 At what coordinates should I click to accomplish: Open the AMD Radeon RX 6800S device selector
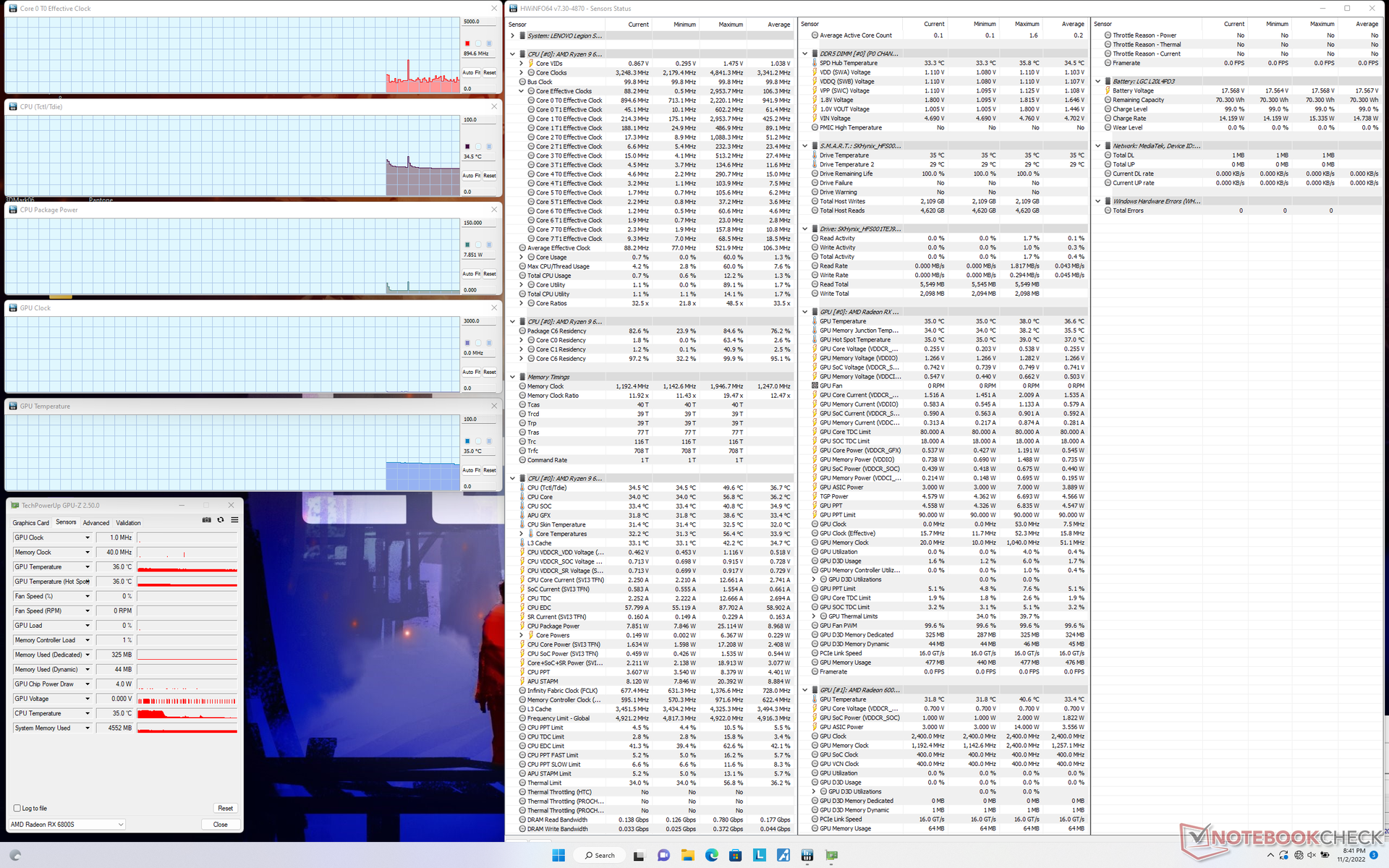point(67,824)
